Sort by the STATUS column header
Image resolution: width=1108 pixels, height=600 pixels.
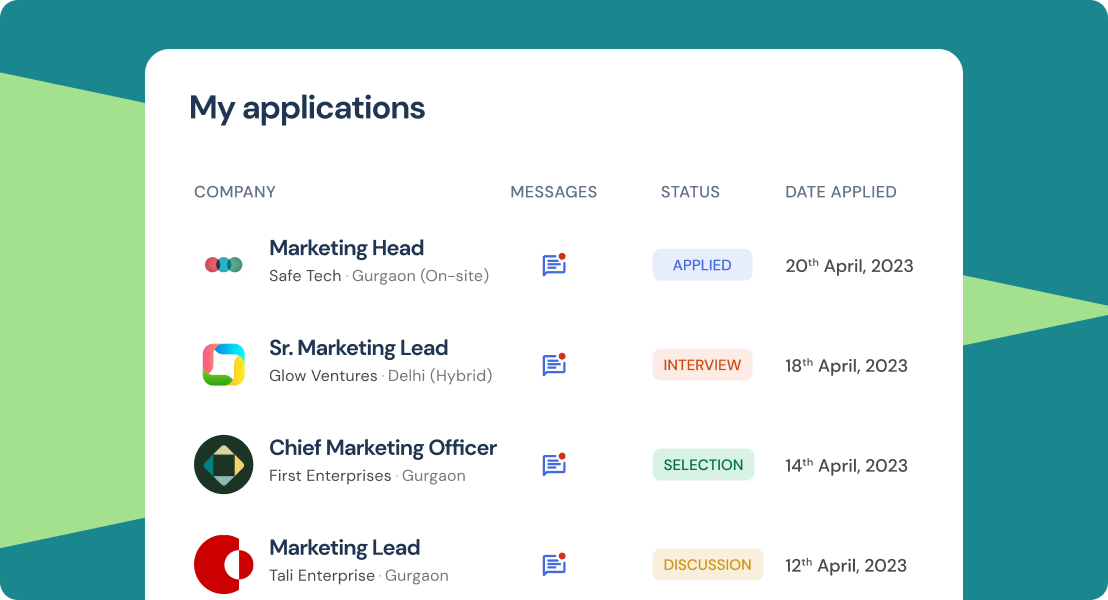[690, 192]
